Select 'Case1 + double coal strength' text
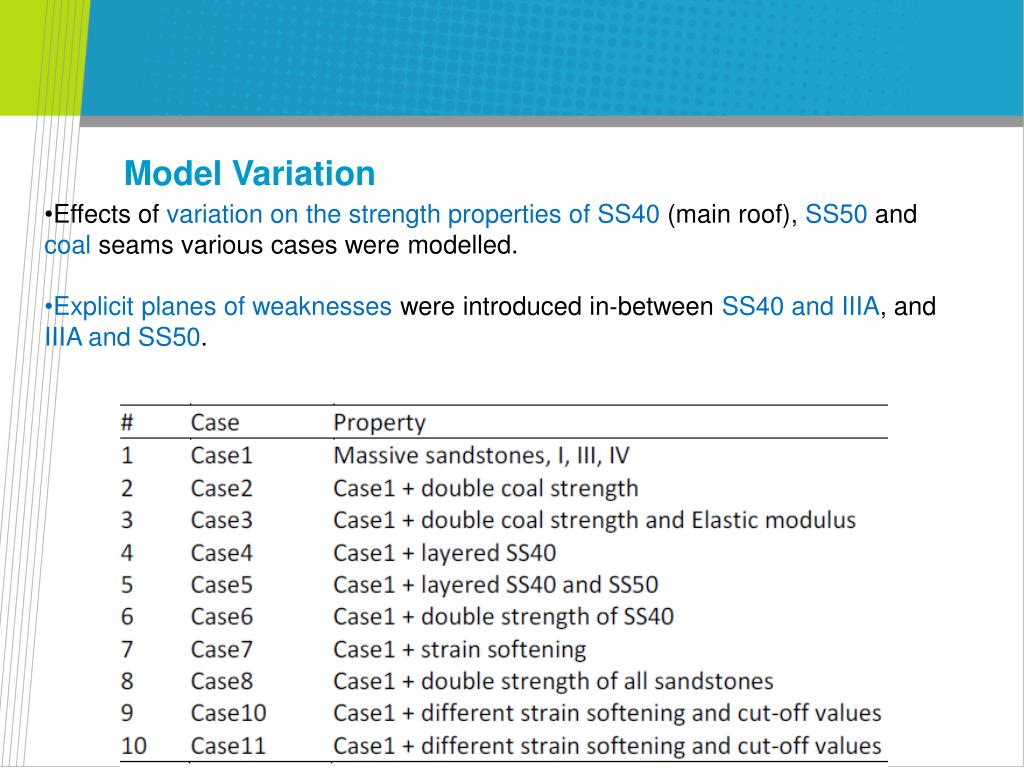Screen dimensions: 1024x768 pos(486,488)
